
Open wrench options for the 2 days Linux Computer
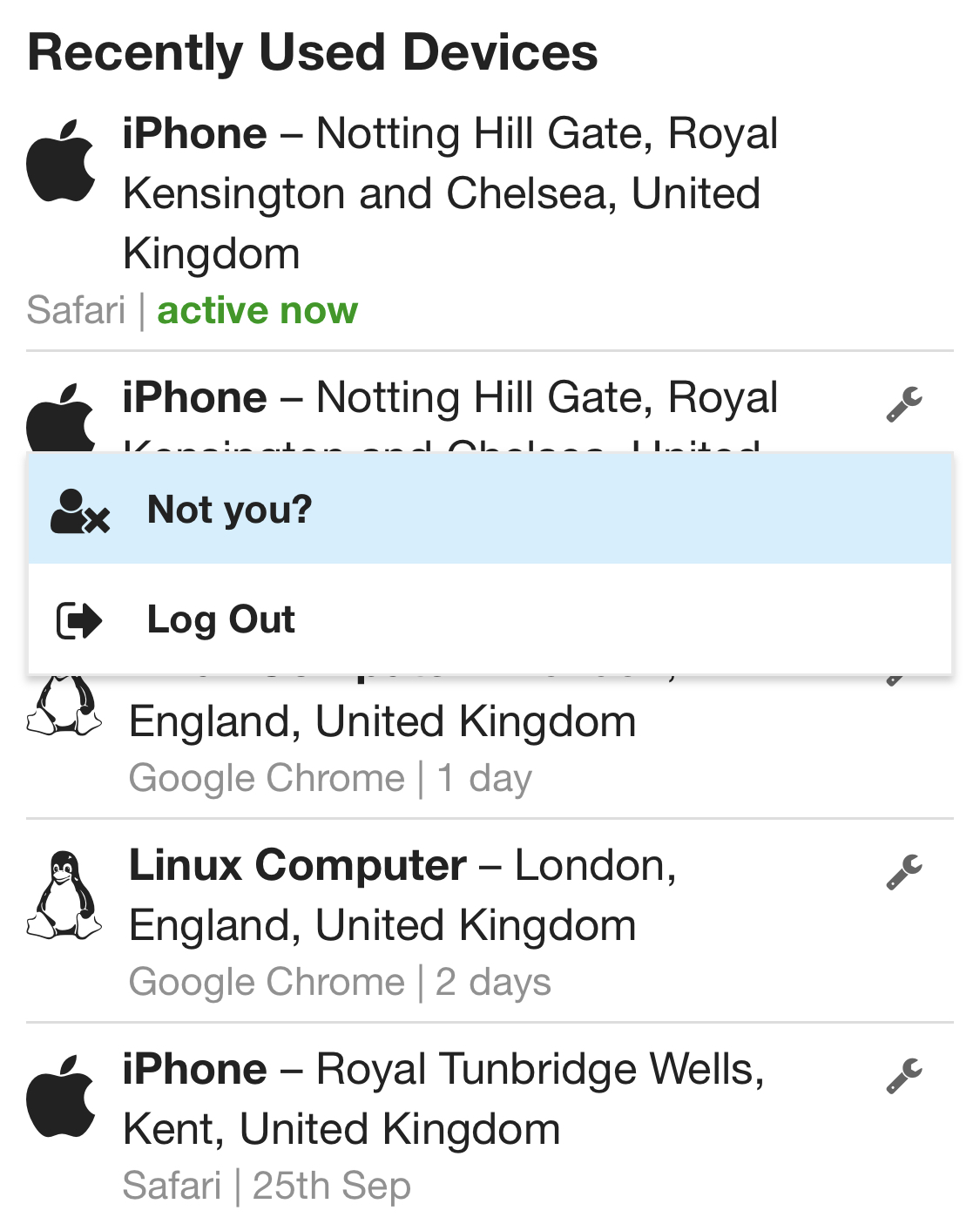[x=904, y=872]
